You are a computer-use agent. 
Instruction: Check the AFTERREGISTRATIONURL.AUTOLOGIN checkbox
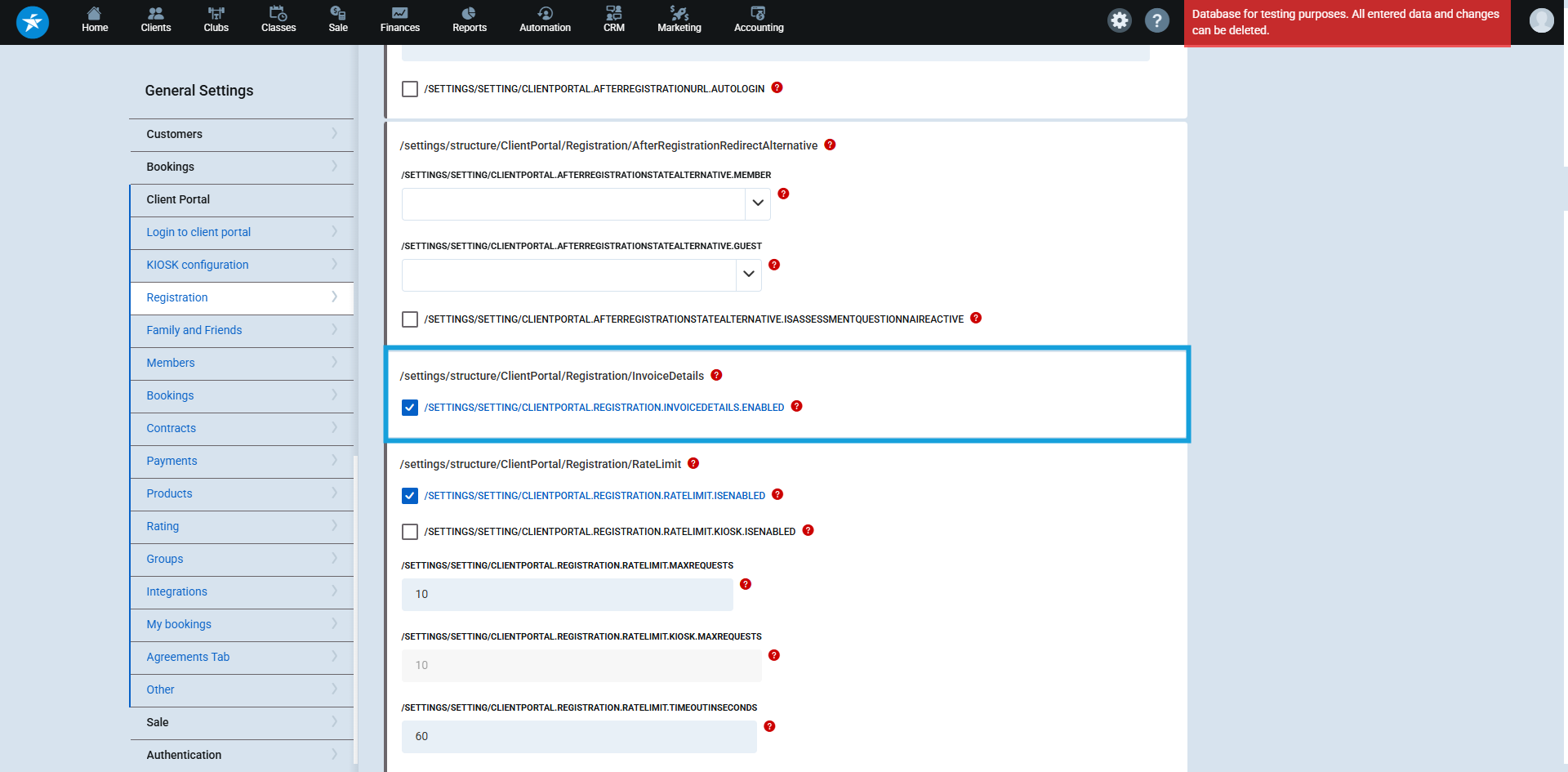pyautogui.click(x=410, y=89)
